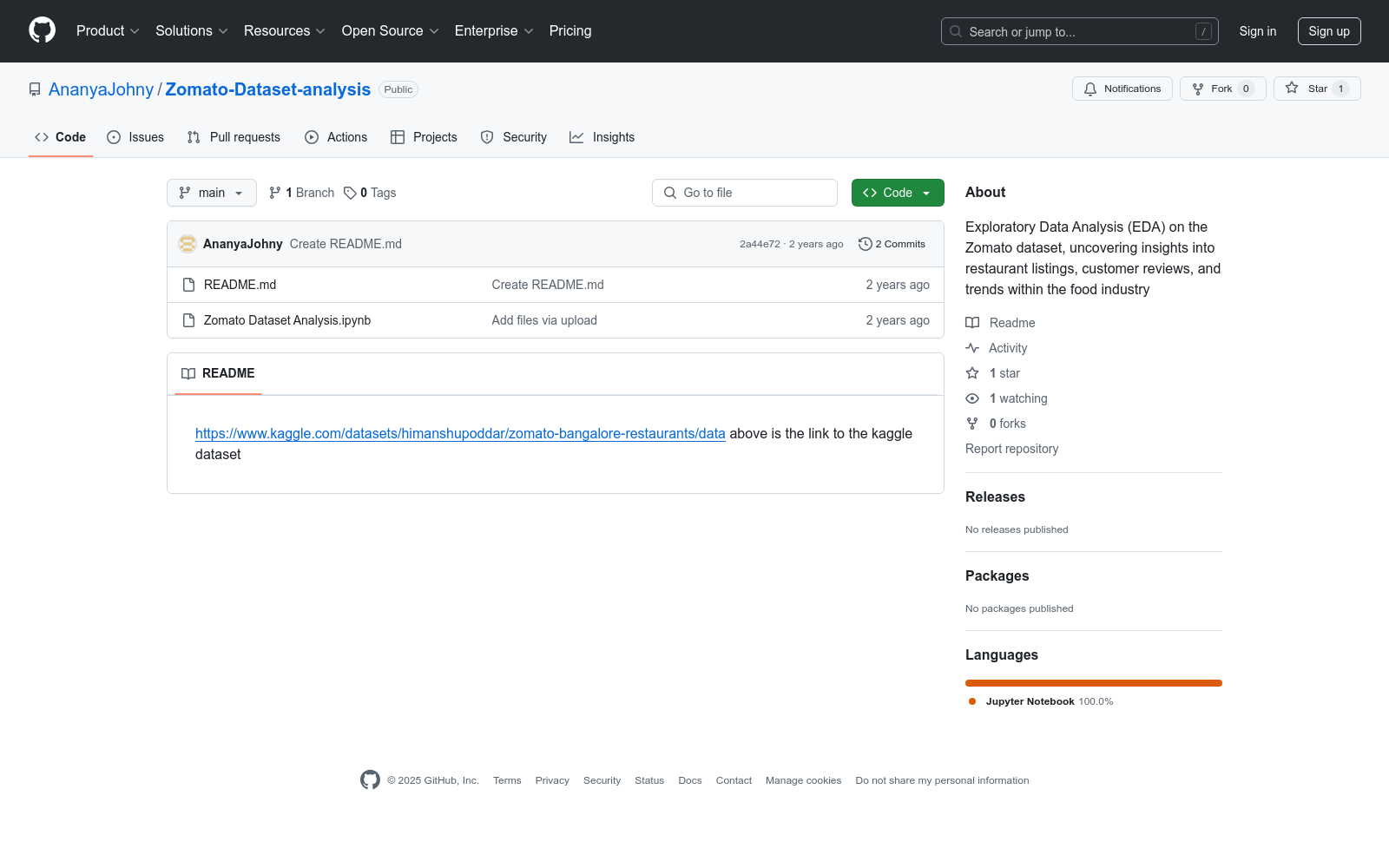Click the orange dot beside Jupyter Notebook
Screen dimensions: 1389x868
click(972, 701)
